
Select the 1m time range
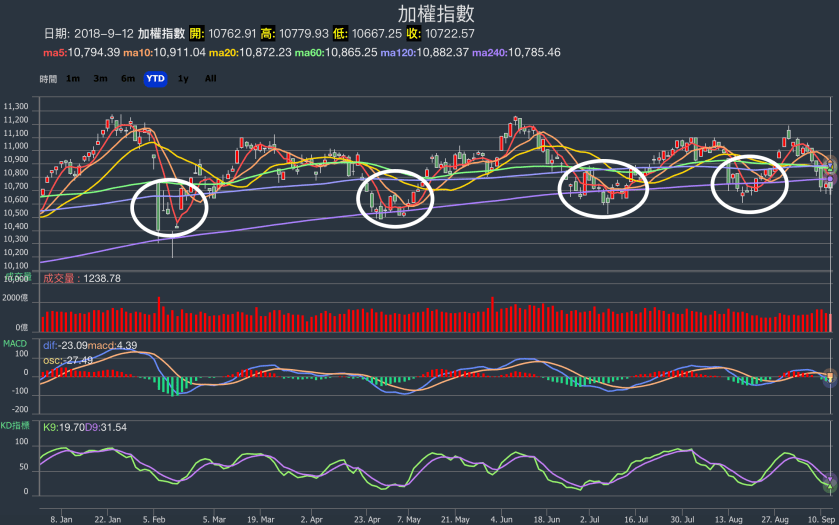(x=74, y=78)
